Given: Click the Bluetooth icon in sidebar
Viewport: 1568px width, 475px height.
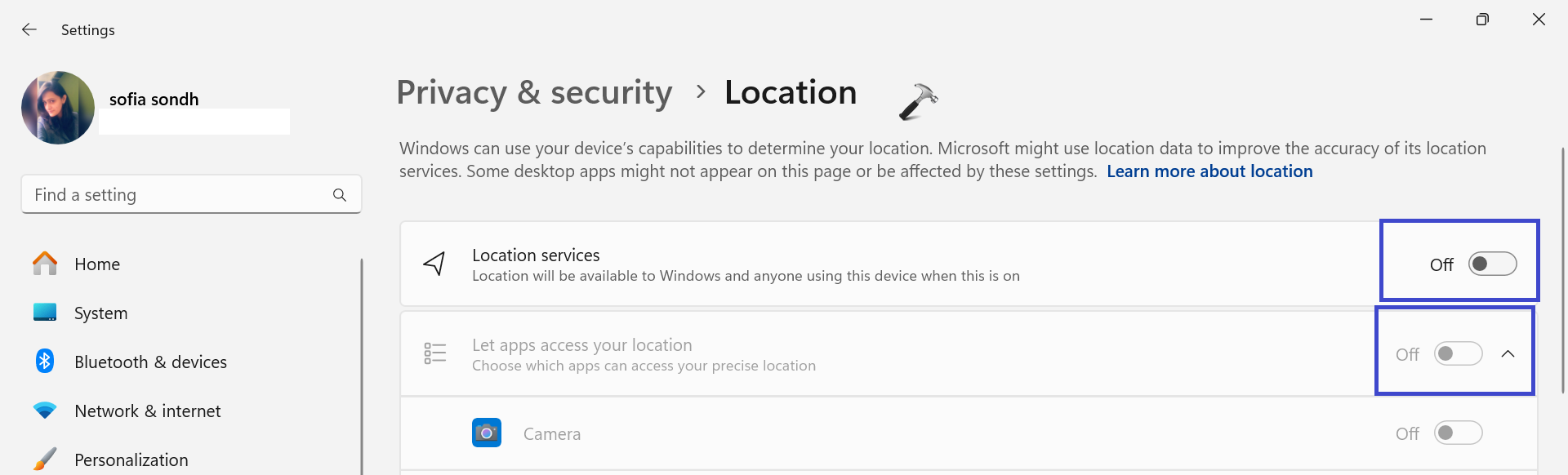Looking at the screenshot, I should [x=45, y=362].
